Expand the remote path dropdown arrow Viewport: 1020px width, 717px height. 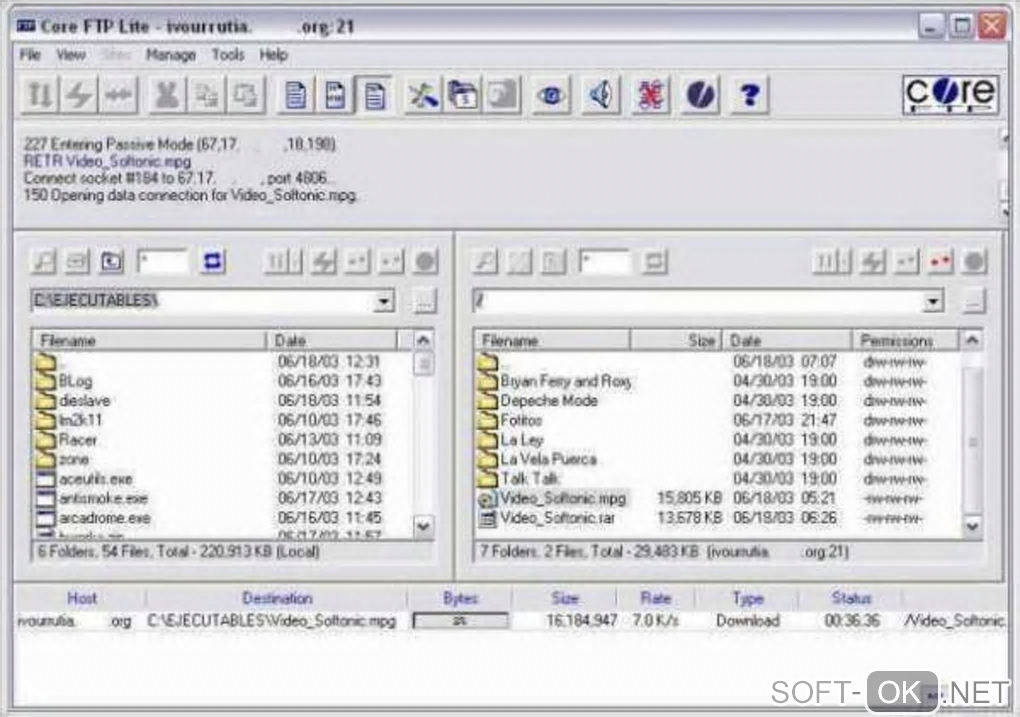click(x=933, y=301)
